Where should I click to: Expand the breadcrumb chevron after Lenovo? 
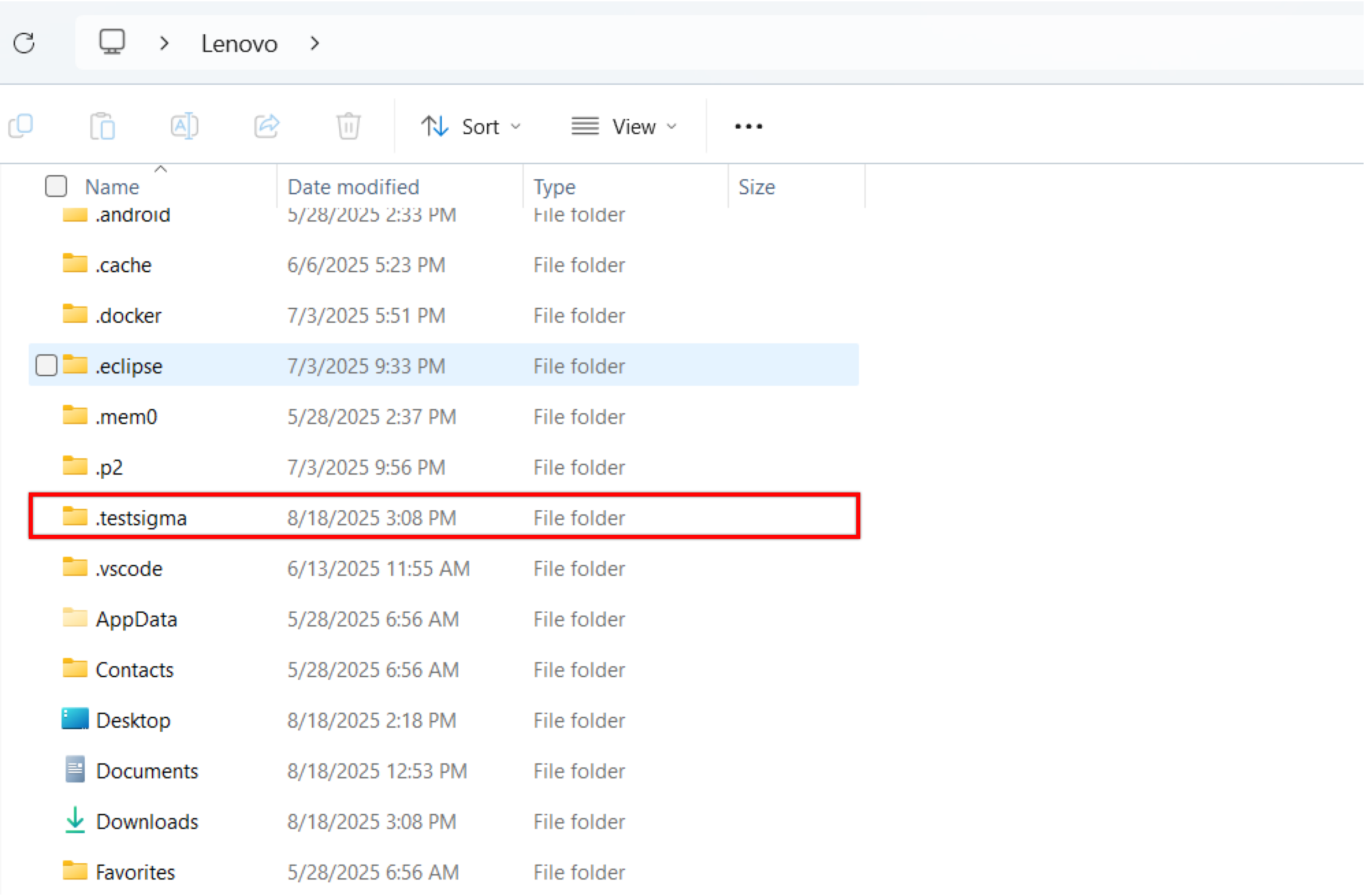click(x=315, y=43)
